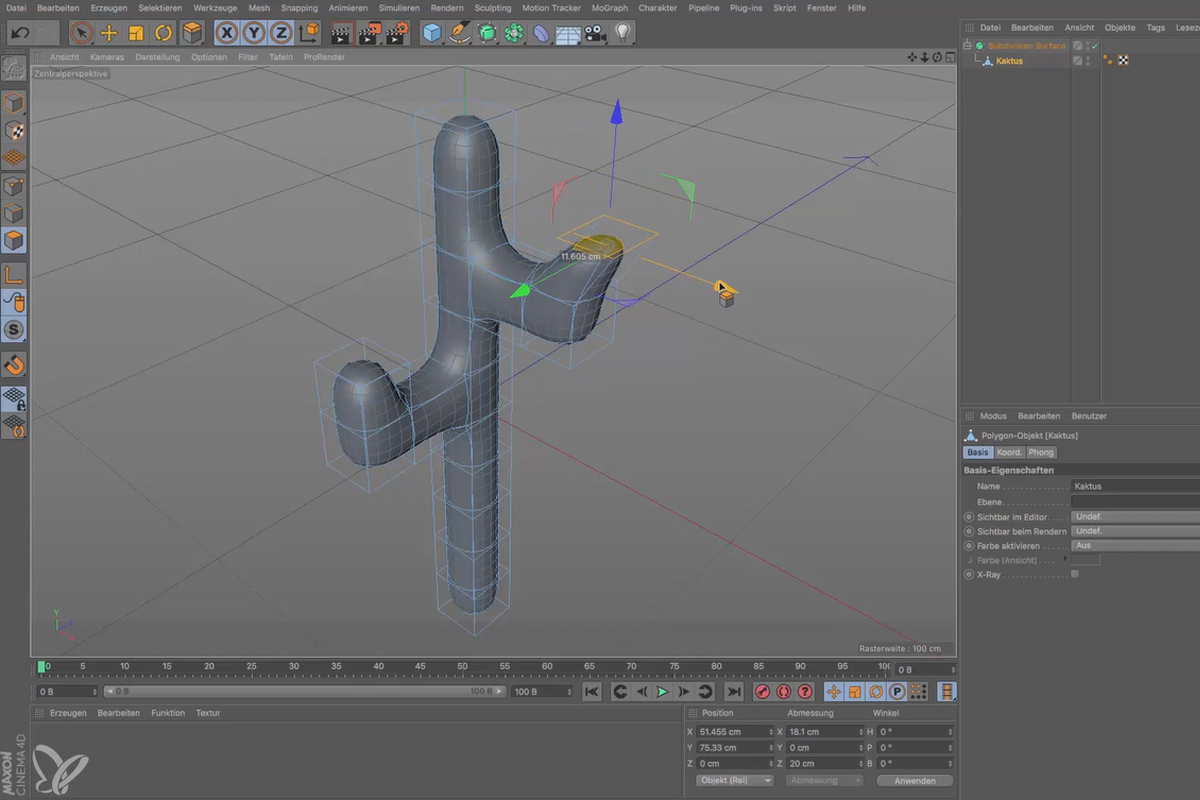Open the Mesh menu
The height and width of the screenshot is (800, 1200).
pos(259,7)
